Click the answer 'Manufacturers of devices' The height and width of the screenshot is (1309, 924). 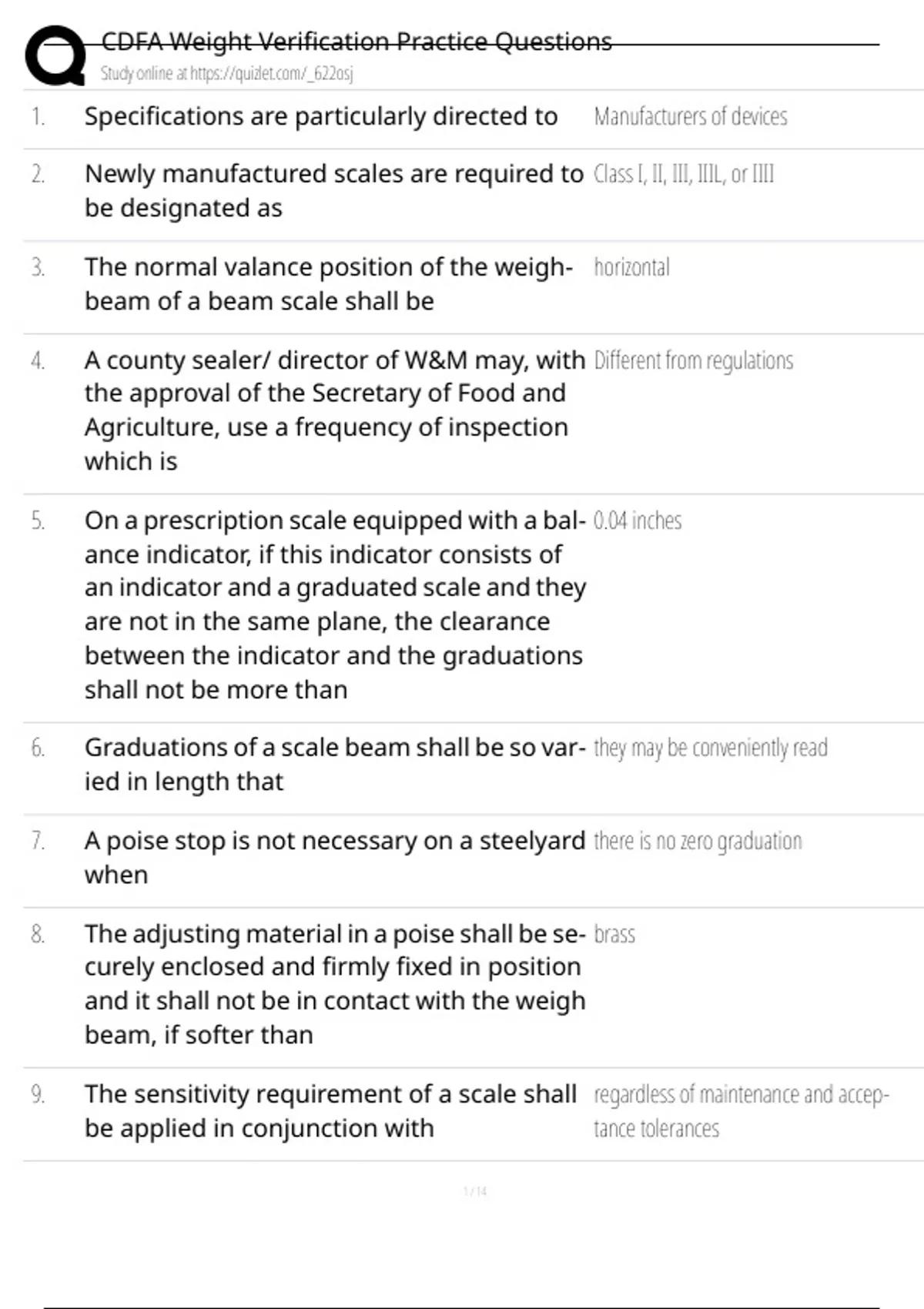tap(691, 117)
